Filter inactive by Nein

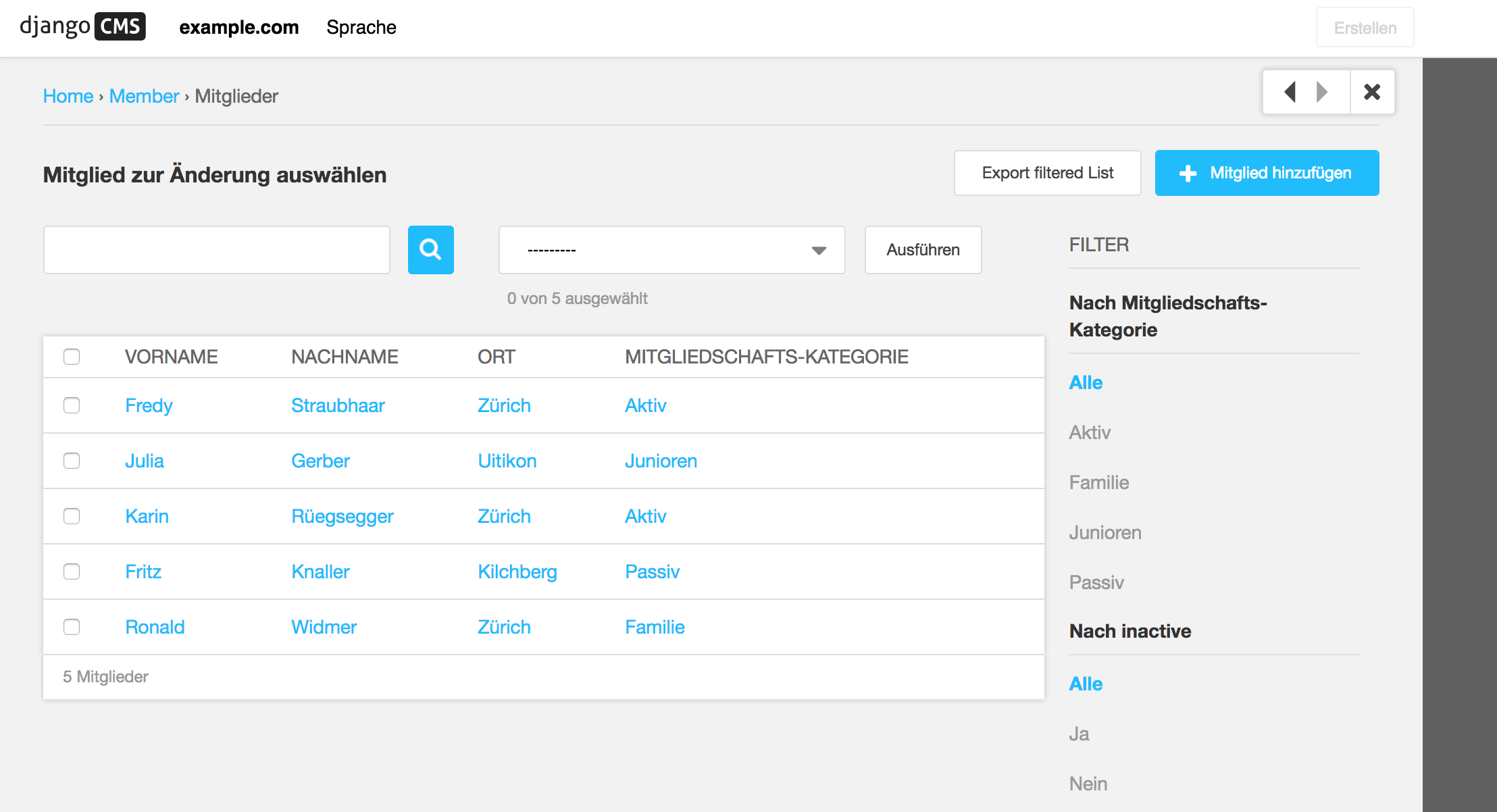[1088, 784]
